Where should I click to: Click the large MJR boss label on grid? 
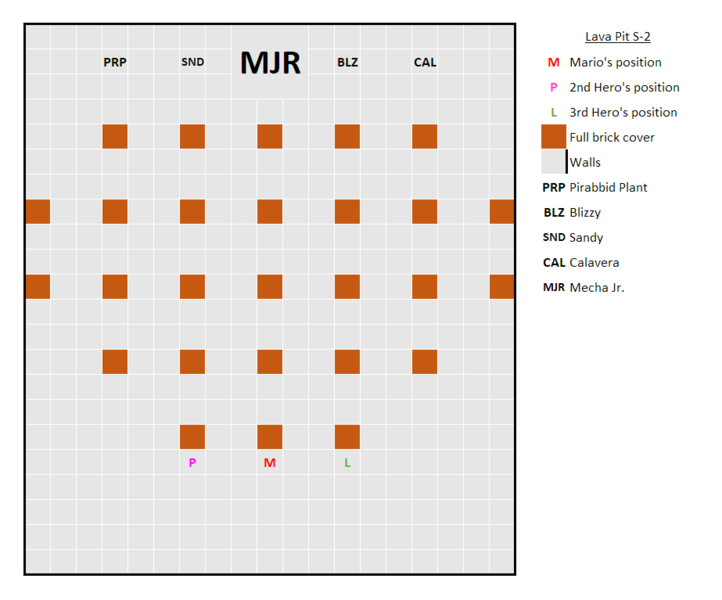tap(270, 63)
